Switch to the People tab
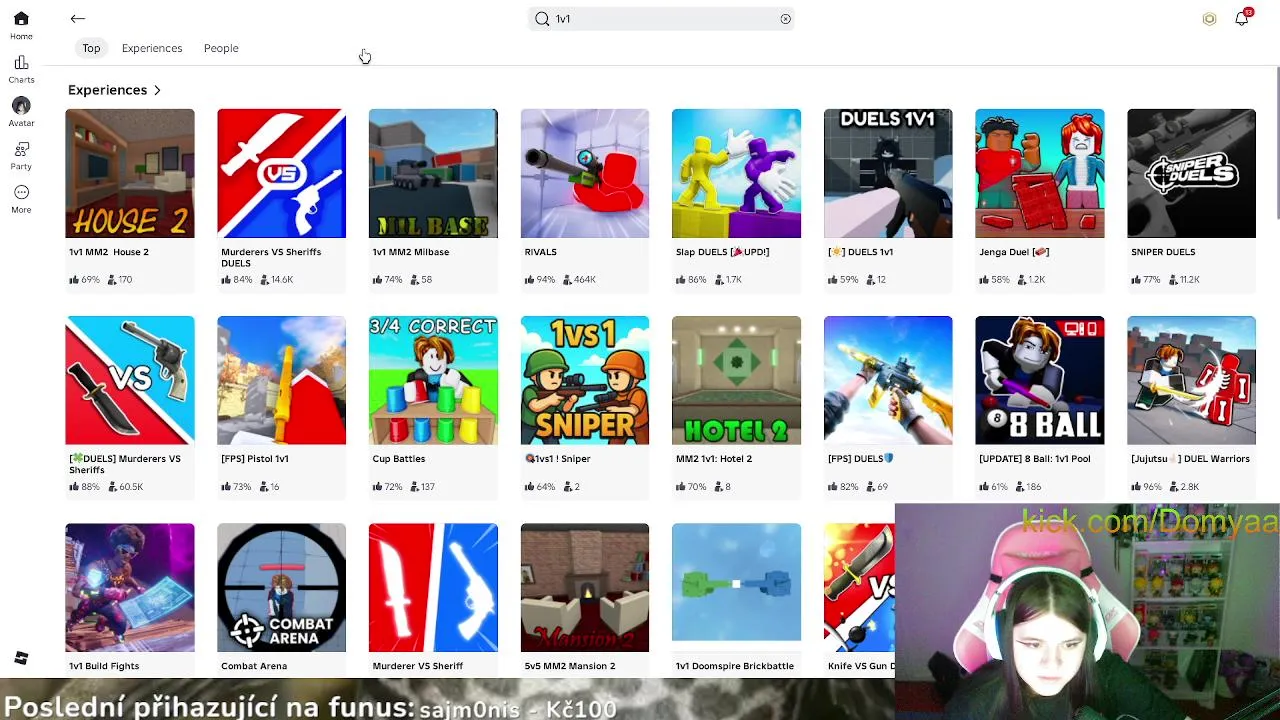 pyautogui.click(x=221, y=48)
